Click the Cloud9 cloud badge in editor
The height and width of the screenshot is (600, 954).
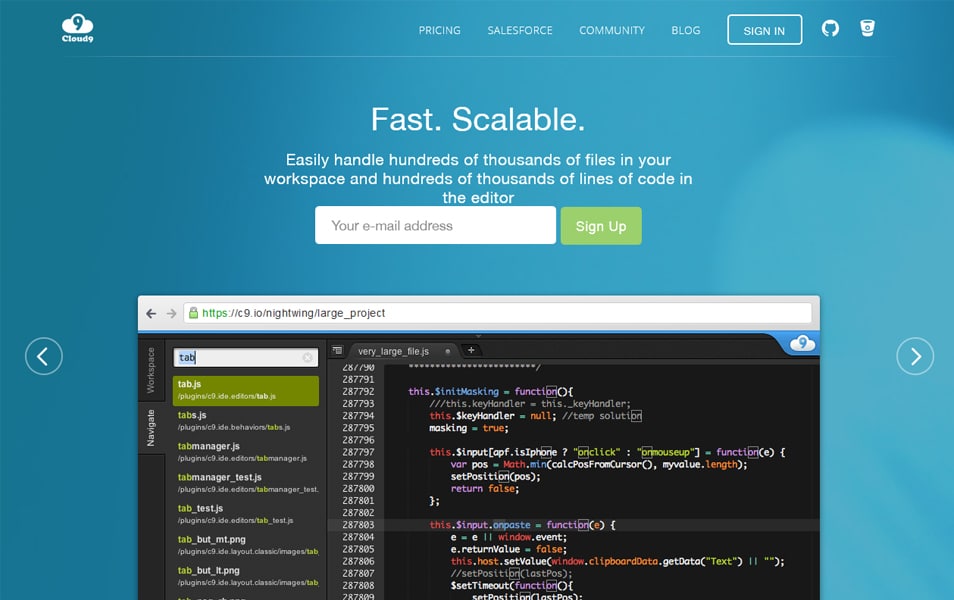(x=802, y=343)
